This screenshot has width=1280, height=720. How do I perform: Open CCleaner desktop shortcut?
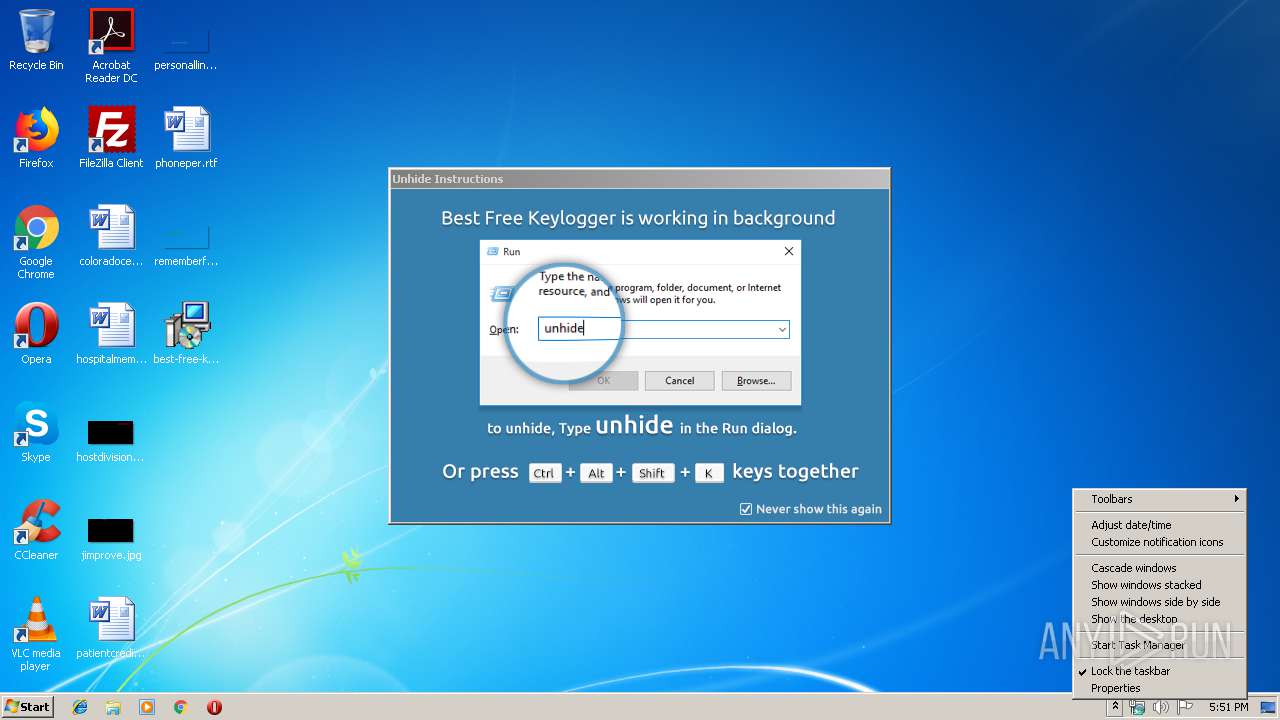[x=36, y=530]
